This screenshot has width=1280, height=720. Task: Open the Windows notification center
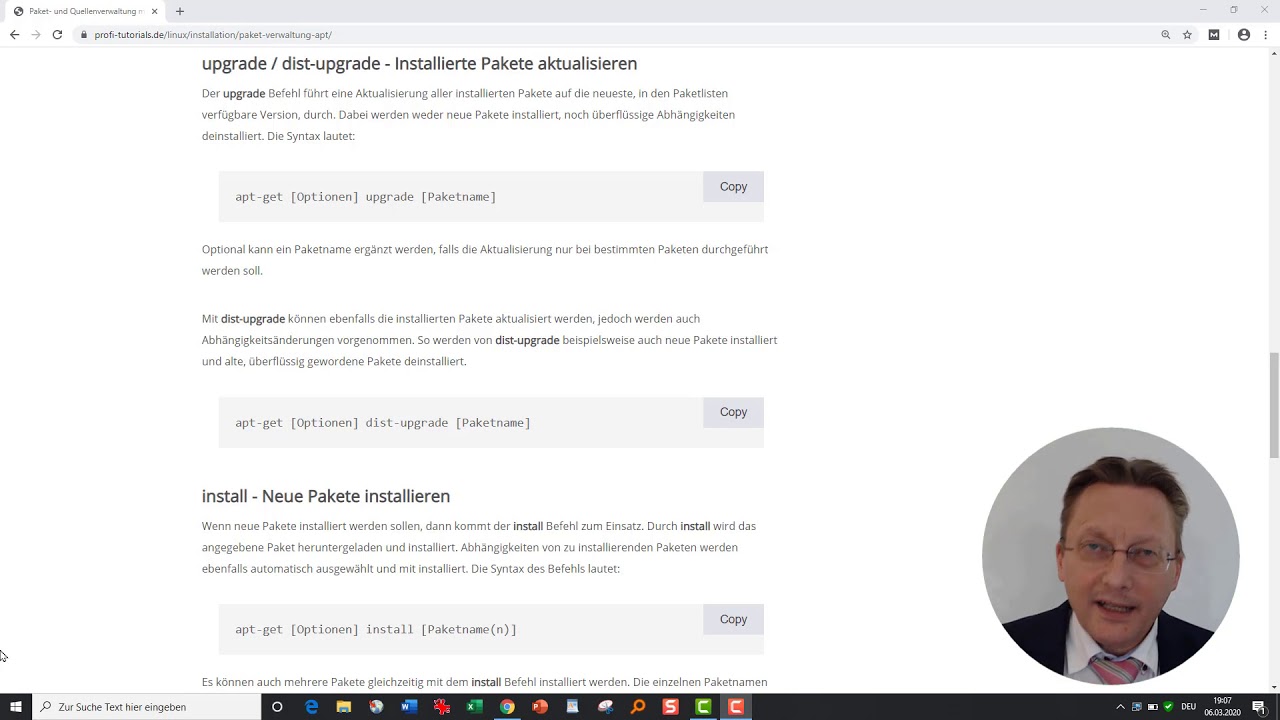click(x=1260, y=707)
